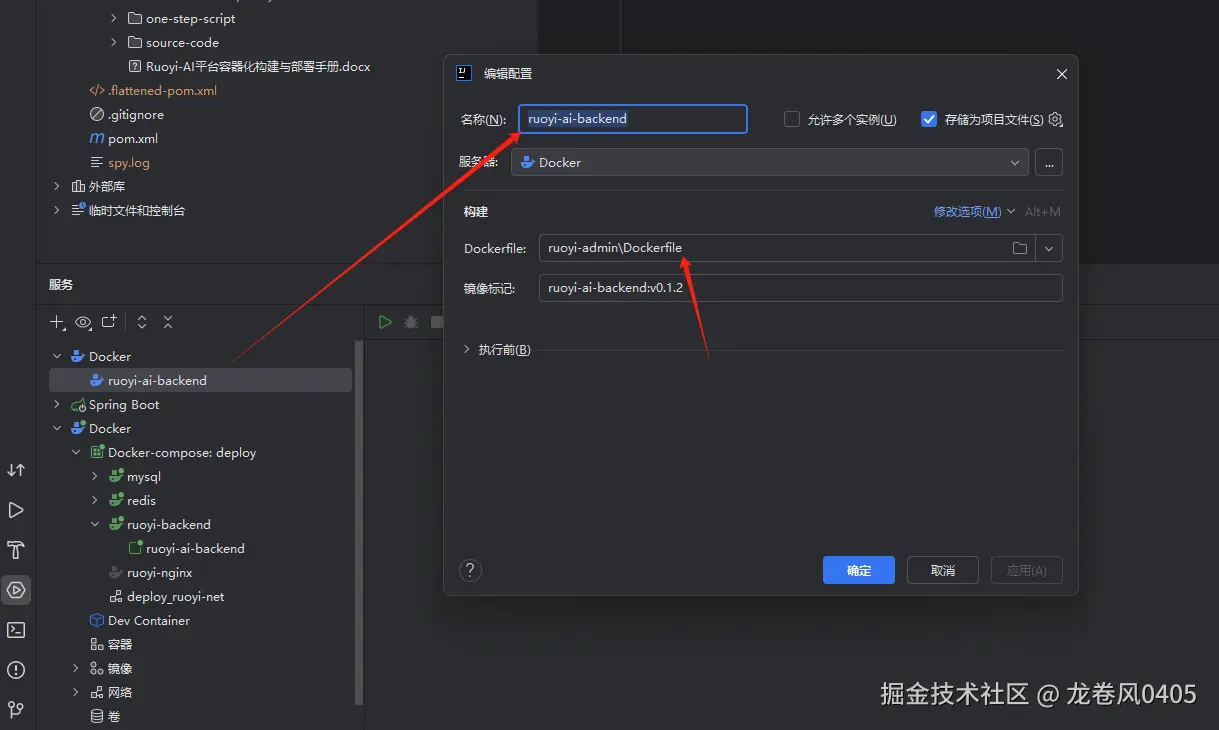Click the 服务 panel title
The width and height of the screenshot is (1219, 730).
click(x=61, y=284)
